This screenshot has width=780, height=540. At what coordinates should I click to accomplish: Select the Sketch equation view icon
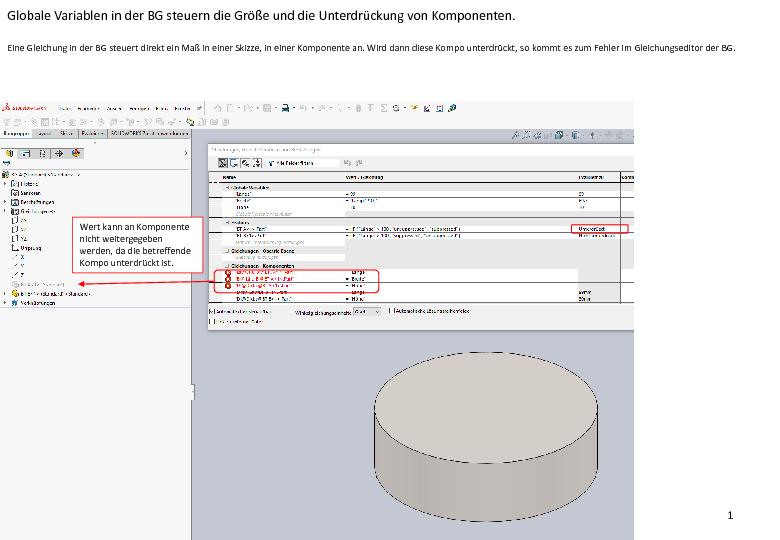pyautogui.click(x=234, y=163)
